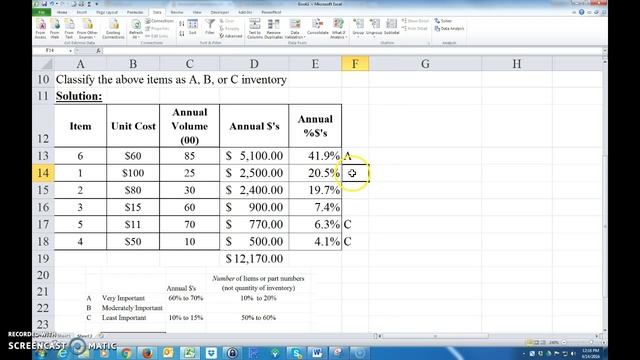
Task: Switch to the Review ribbon tab
Action: click(x=177, y=12)
